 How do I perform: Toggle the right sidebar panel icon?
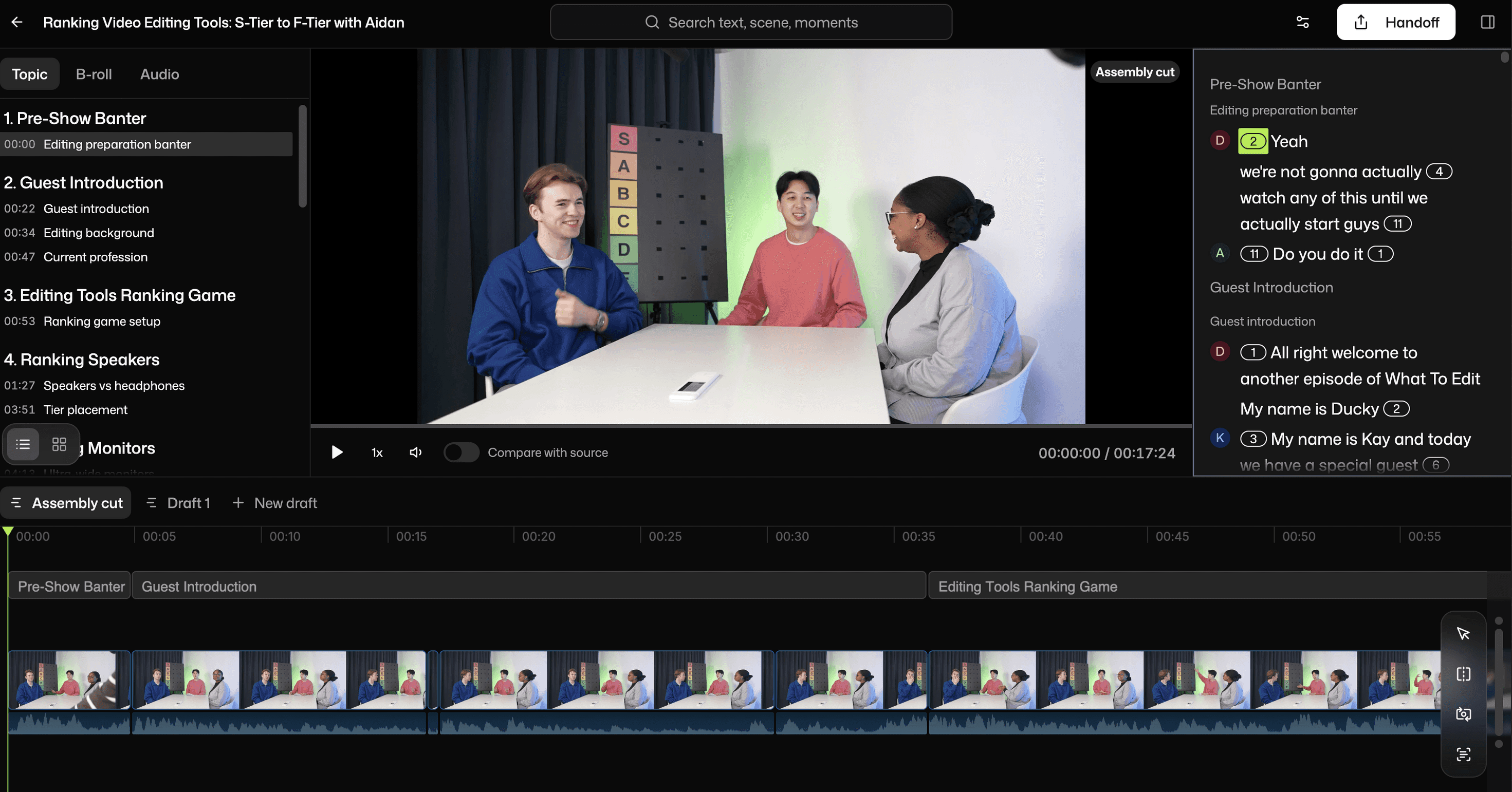(1487, 22)
